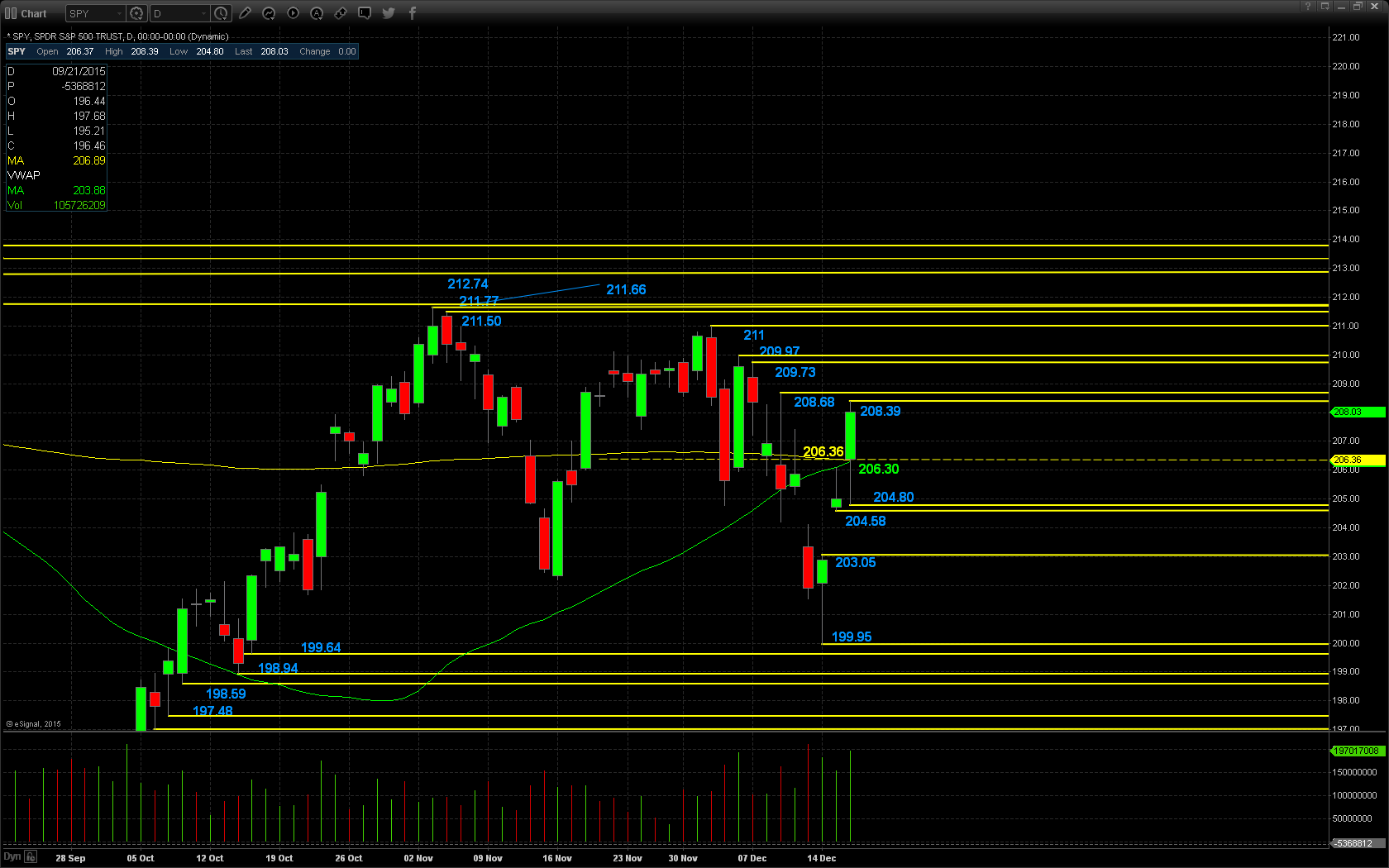Select the green 206.30 annotation
The height and width of the screenshot is (868, 1389).
tap(879, 469)
